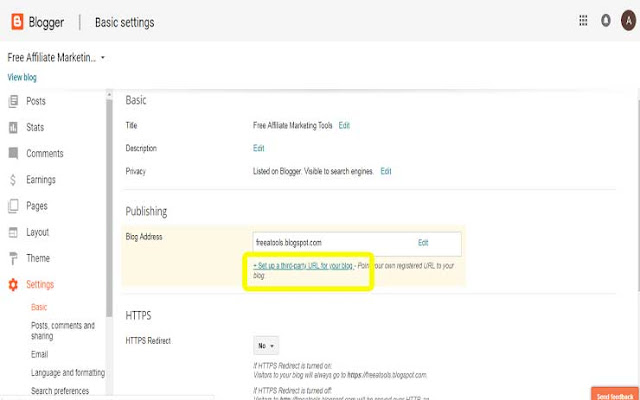Expand the blog selector dropdown arrow
Image resolution: width=640 pixels, height=400 pixels.
[x=103, y=58]
